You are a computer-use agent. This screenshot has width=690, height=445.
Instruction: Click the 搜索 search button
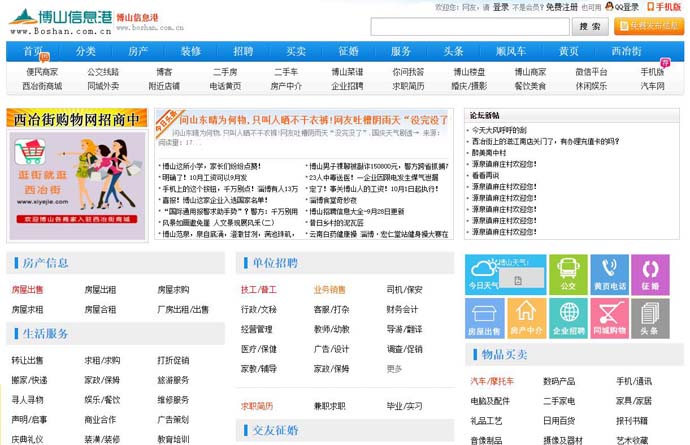click(x=590, y=26)
